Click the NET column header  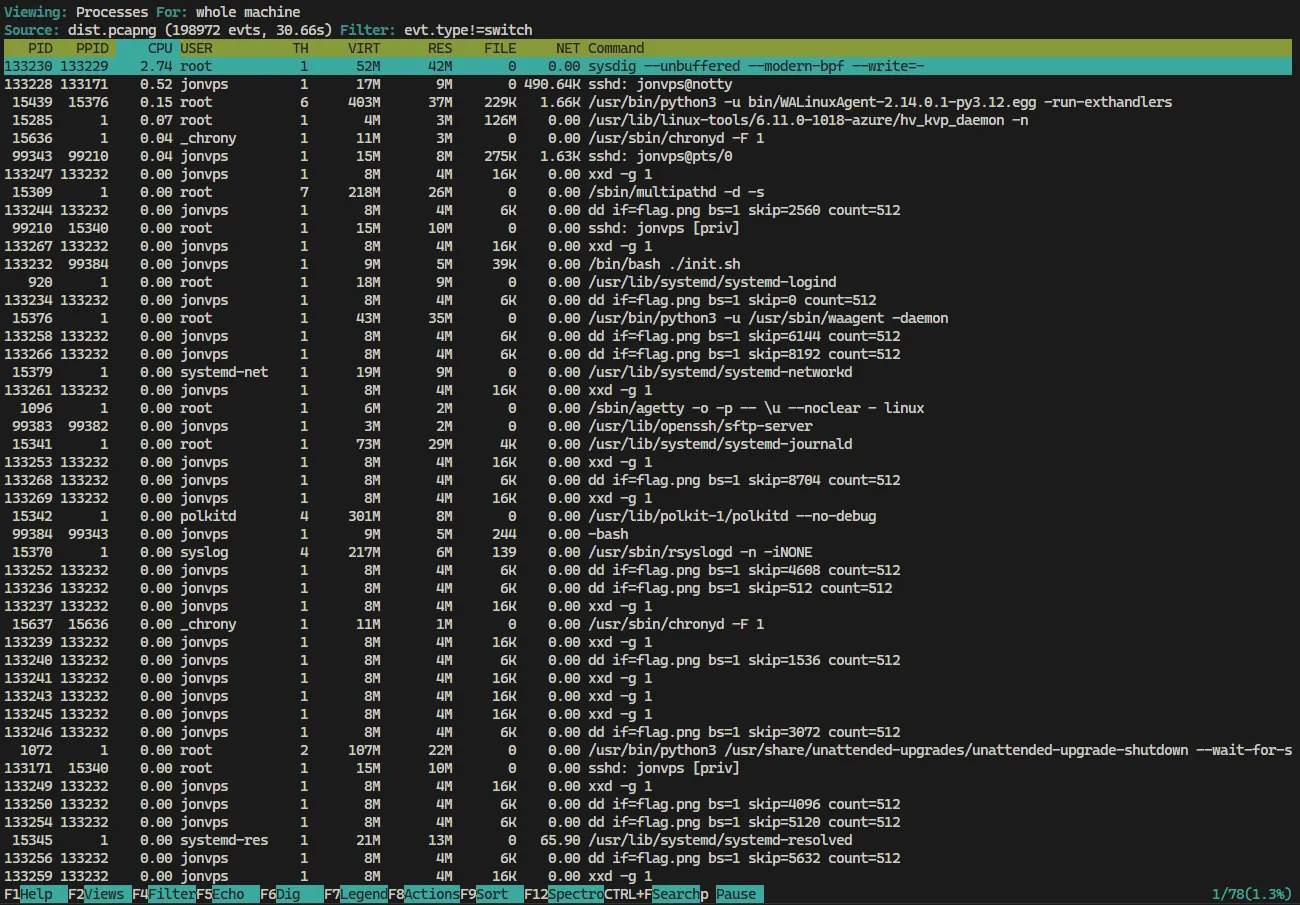pos(568,48)
